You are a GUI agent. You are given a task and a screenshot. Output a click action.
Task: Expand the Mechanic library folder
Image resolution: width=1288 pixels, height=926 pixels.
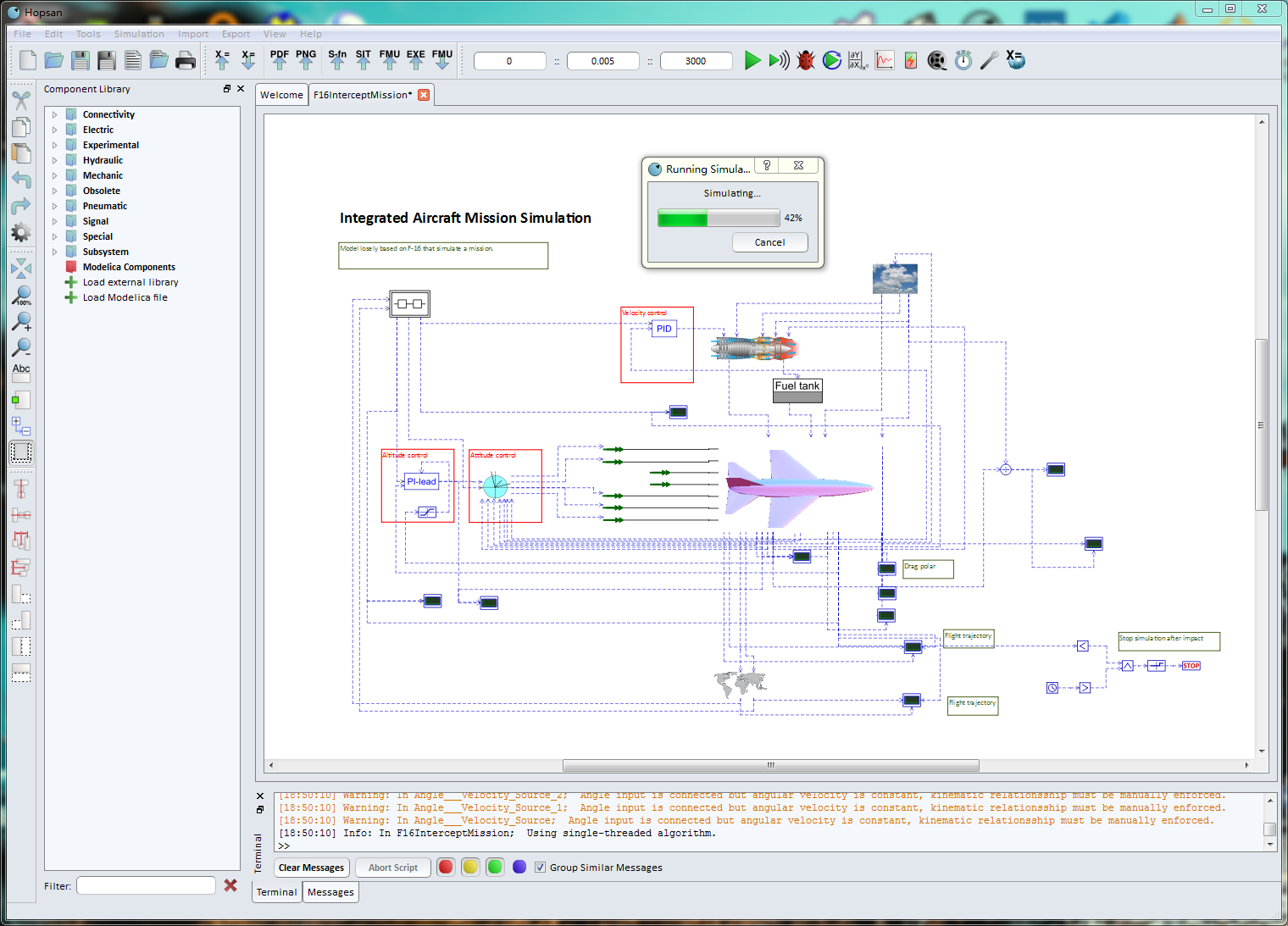click(55, 175)
